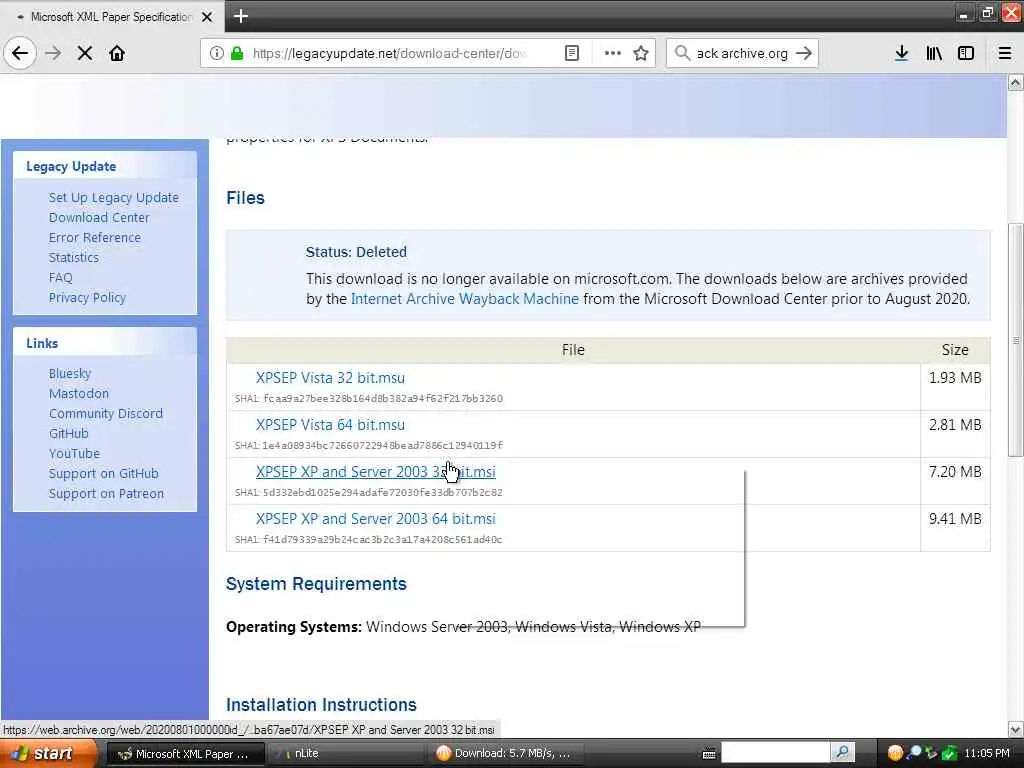This screenshot has width=1024, height=768.
Task: Close the Microsoft XML Paper Specification tab
Action: pos(207,17)
